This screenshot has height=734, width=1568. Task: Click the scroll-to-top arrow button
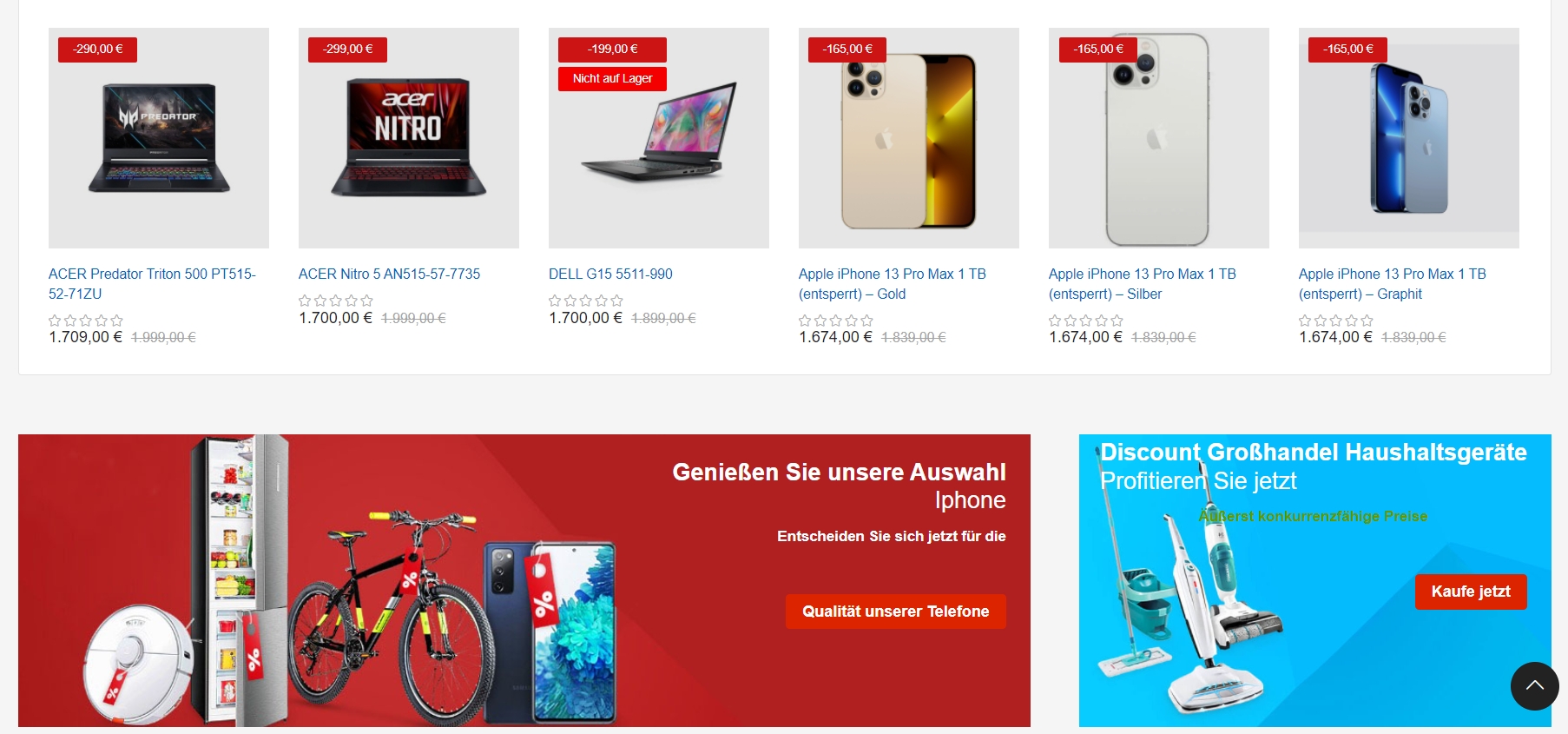click(x=1534, y=686)
